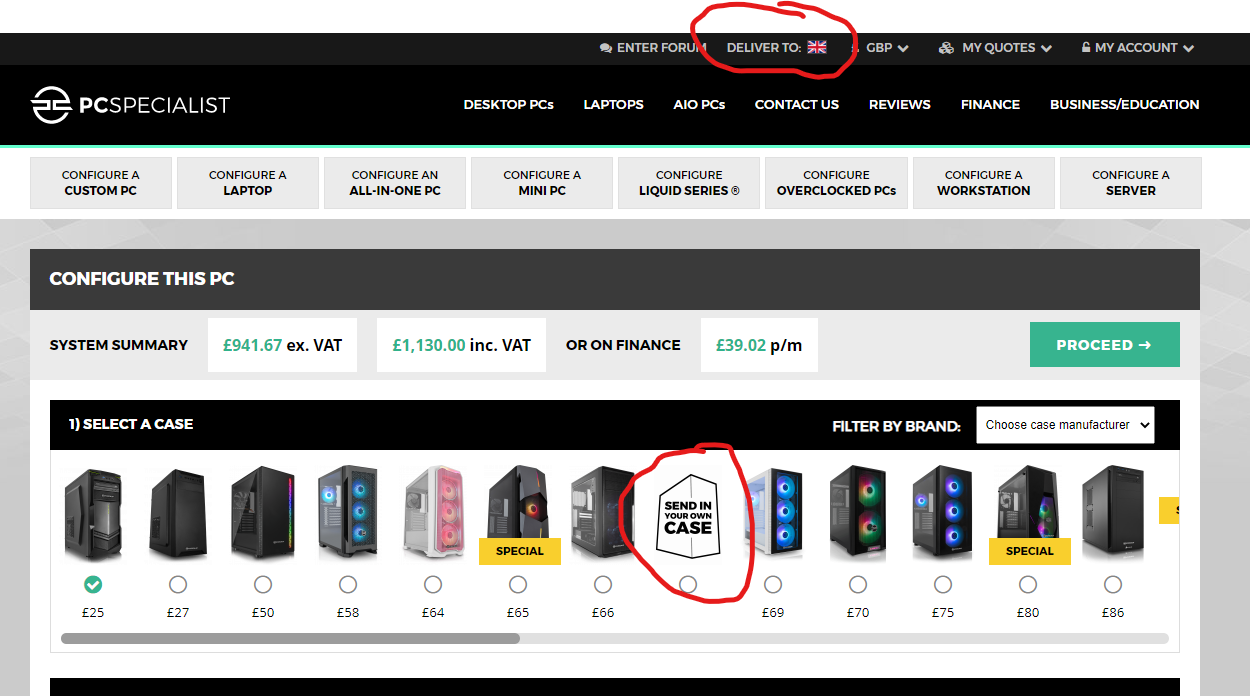This screenshot has width=1250, height=696.
Task: Select the £70 case radio button
Action: click(x=858, y=584)
